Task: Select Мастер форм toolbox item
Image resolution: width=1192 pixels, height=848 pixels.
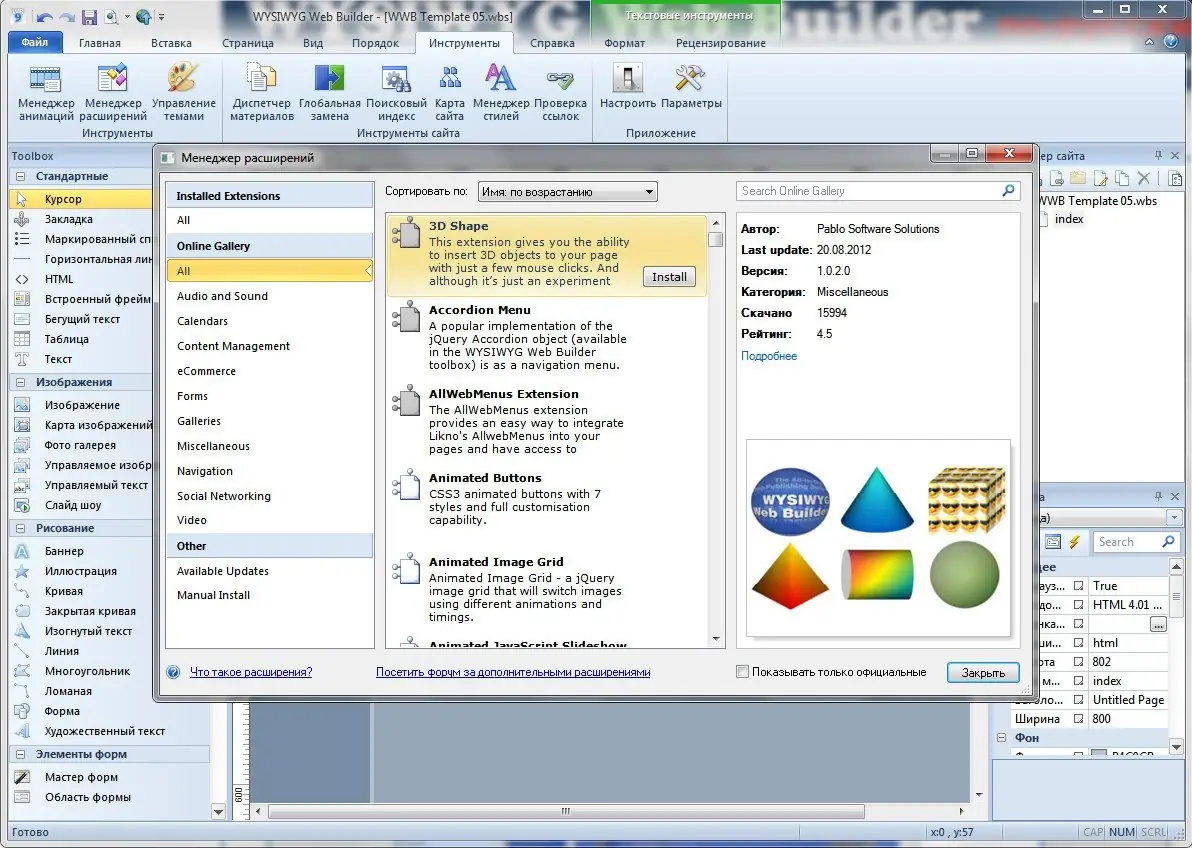Action: tap(81, 777)
